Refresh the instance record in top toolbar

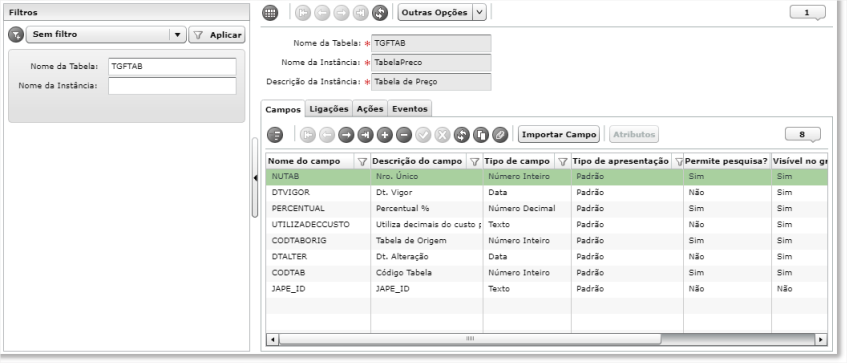pos(380,13)
